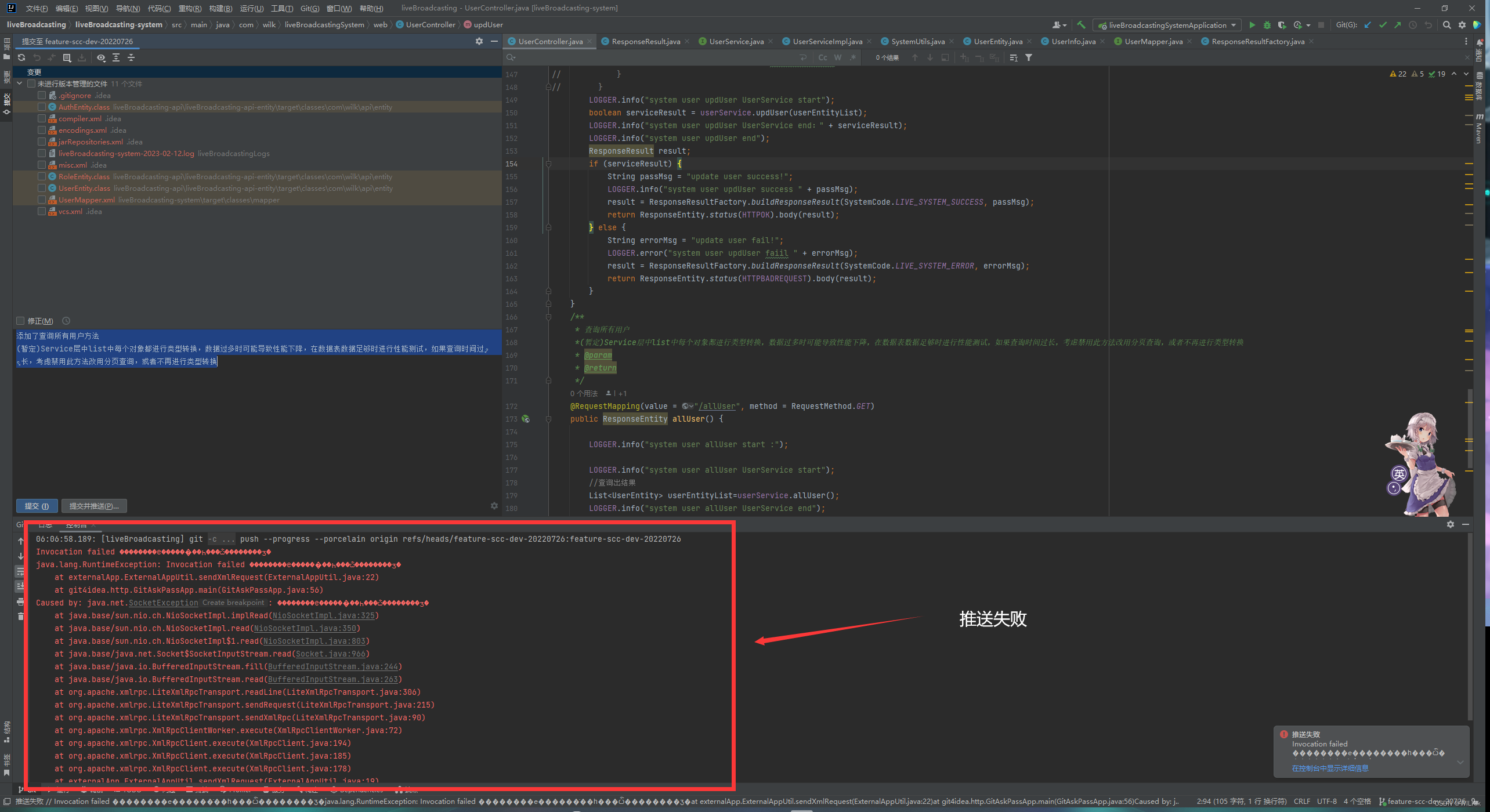Collapse the 未进行版本管理的文件 tree node
1490x812 pixels.
click(19, 84)
